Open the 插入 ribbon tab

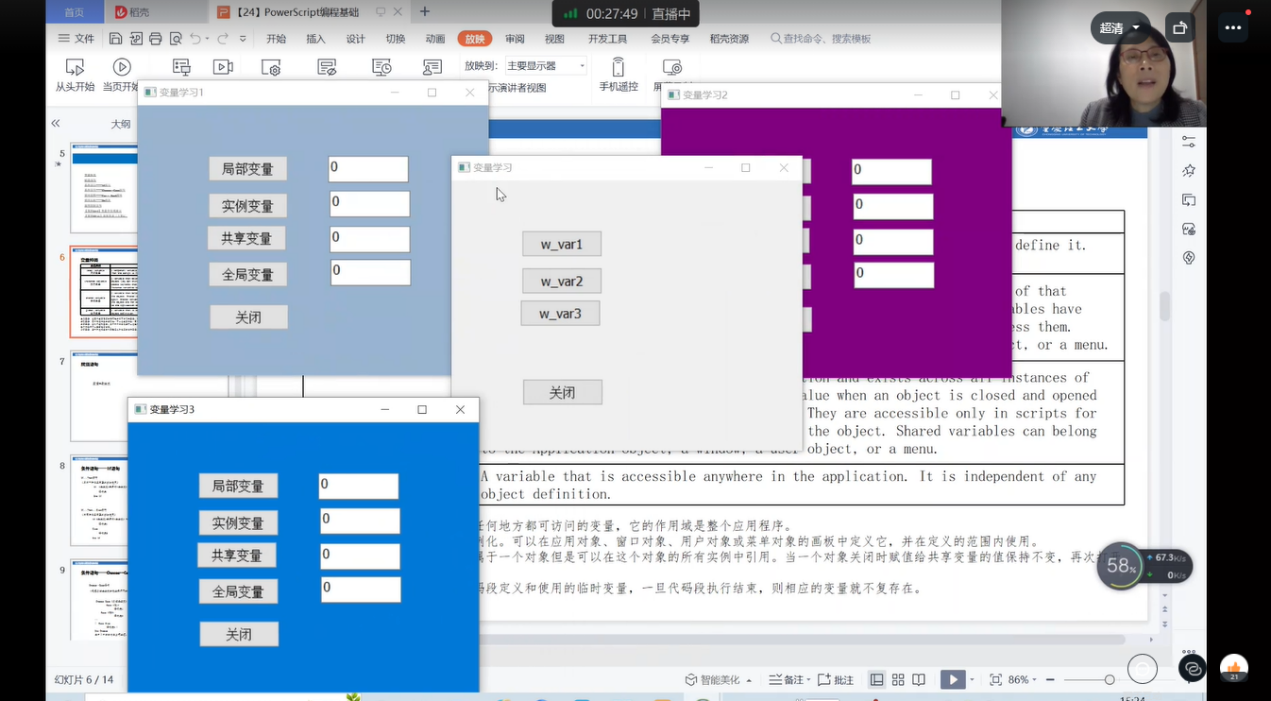315,39
